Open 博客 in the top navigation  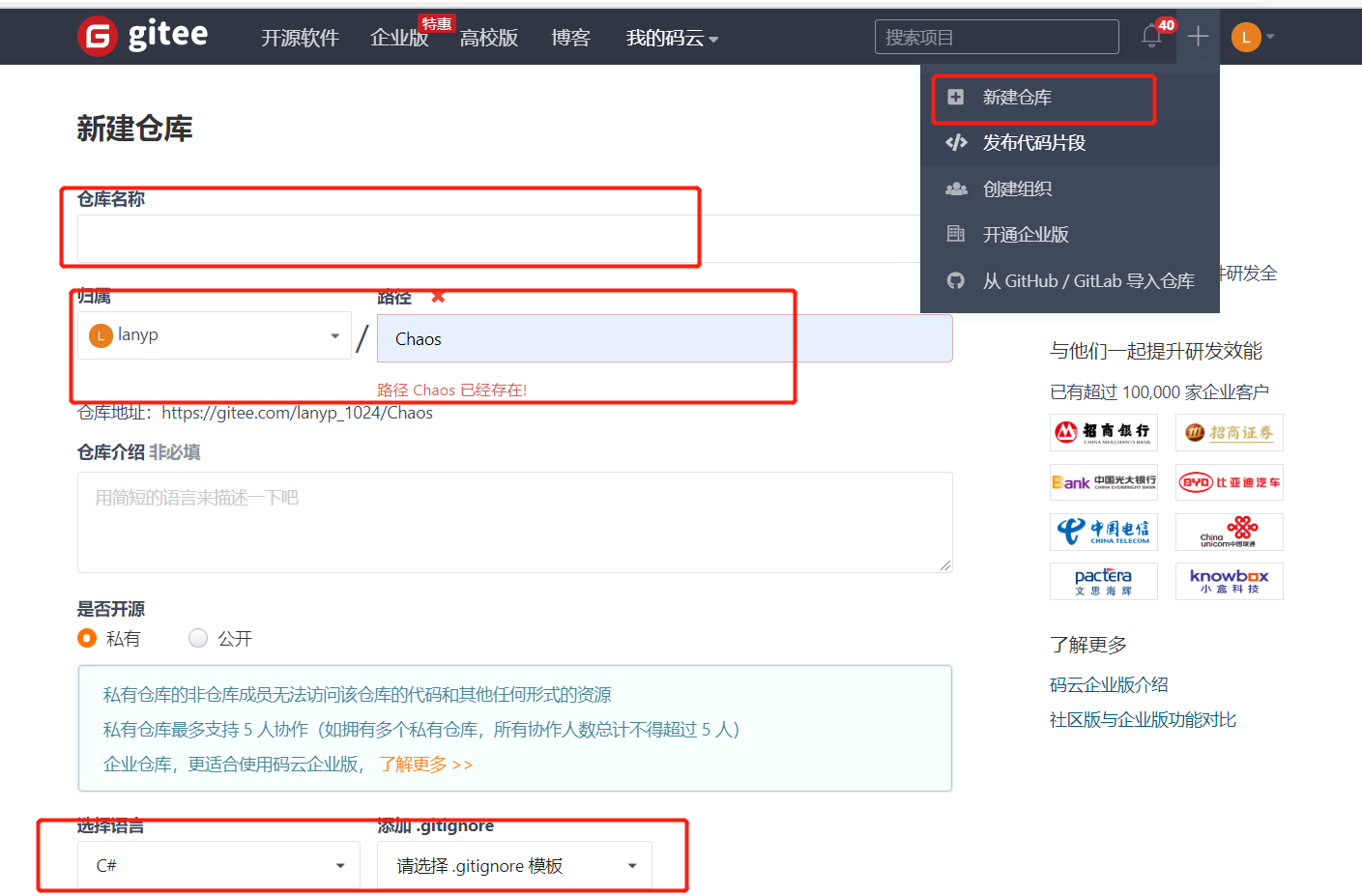tap(570, 38)
